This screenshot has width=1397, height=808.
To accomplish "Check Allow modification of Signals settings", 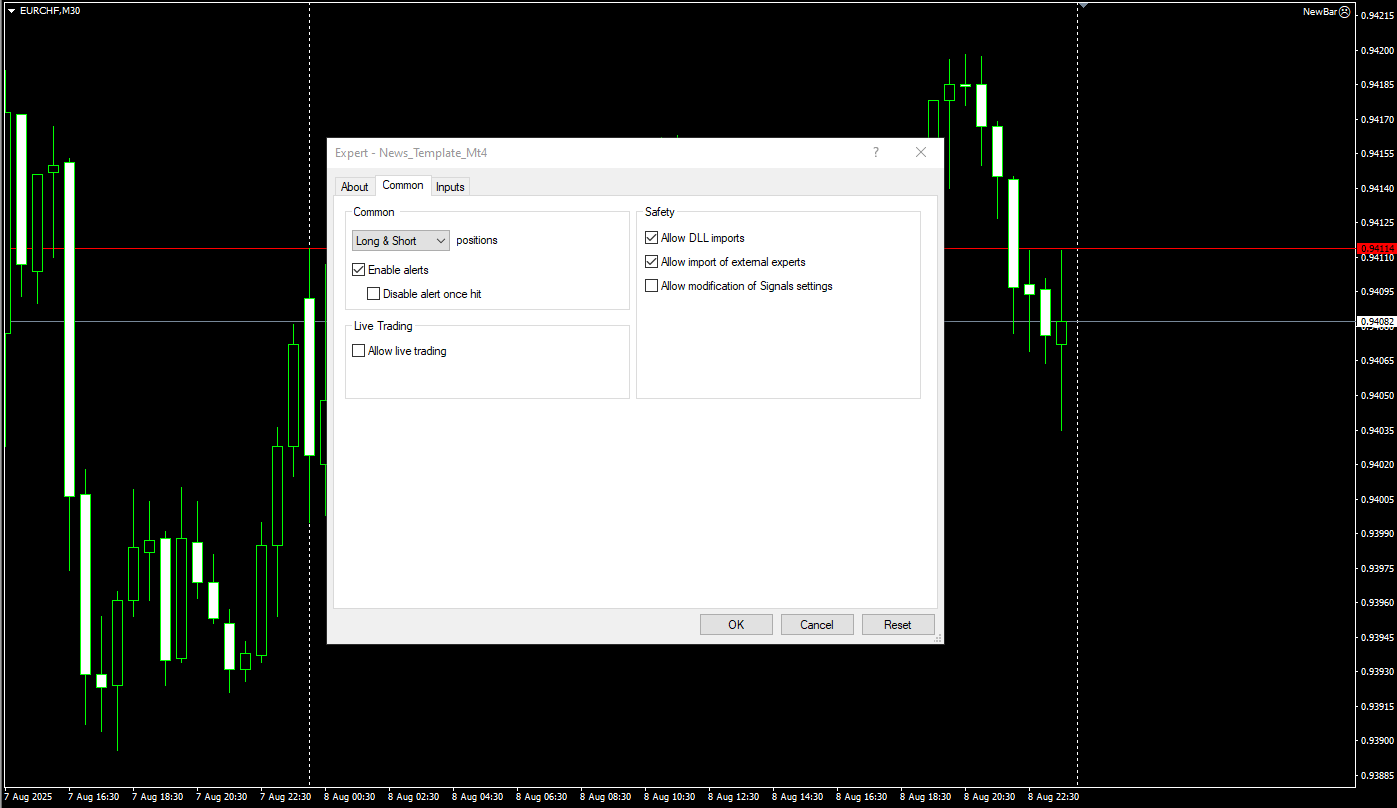I will [x=652, y=286].
